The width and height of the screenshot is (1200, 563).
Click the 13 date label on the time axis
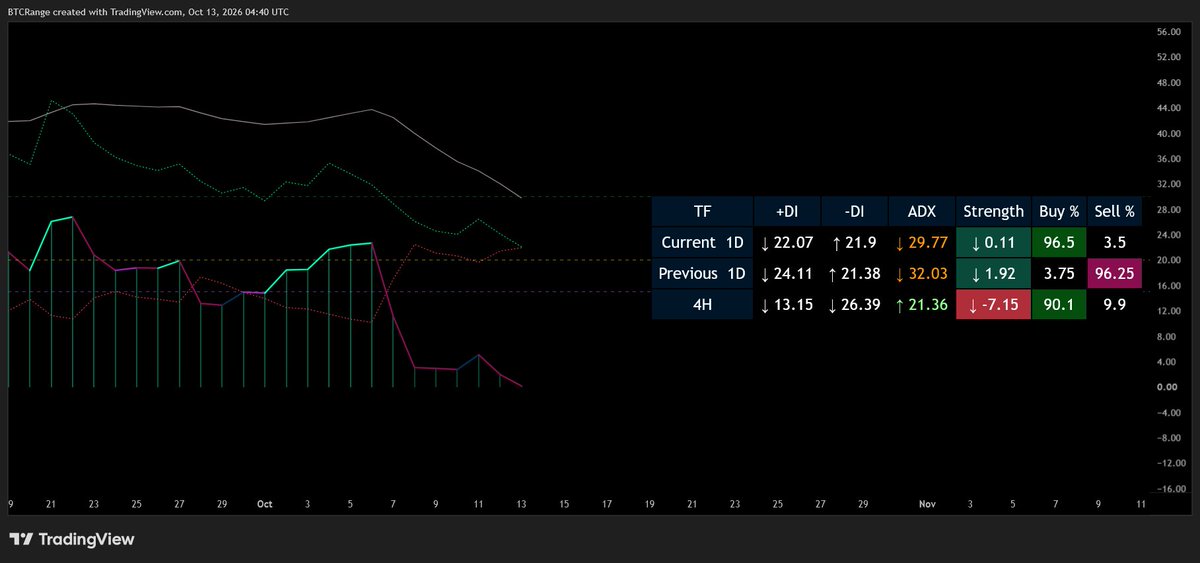(x=521, y=505)
